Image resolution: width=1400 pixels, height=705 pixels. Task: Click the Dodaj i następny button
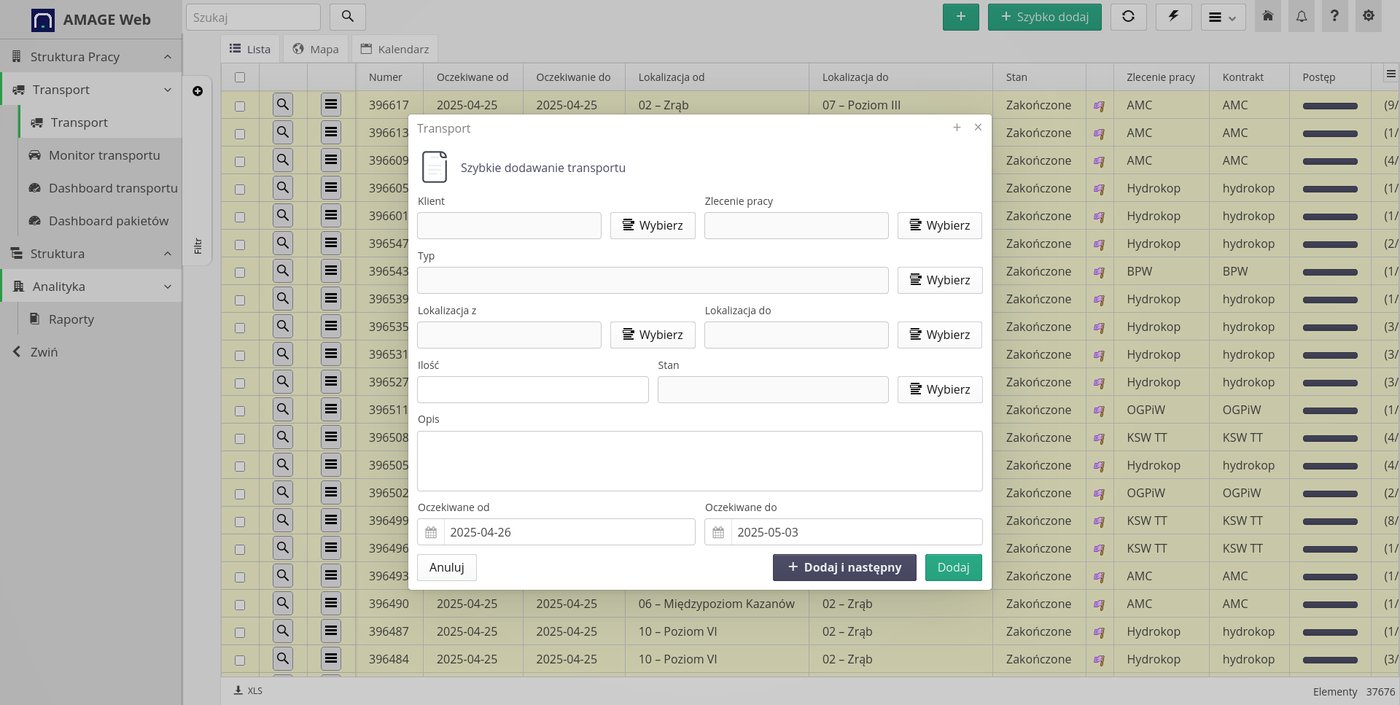845,567
